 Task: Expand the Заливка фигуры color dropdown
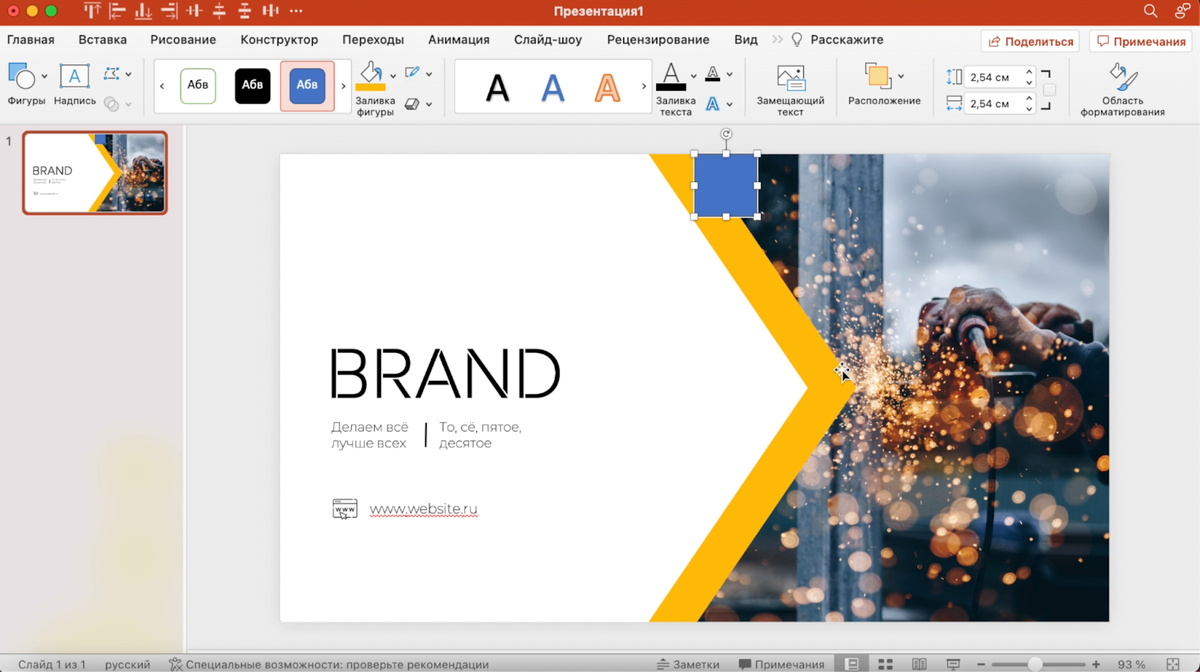click(393, 75)
